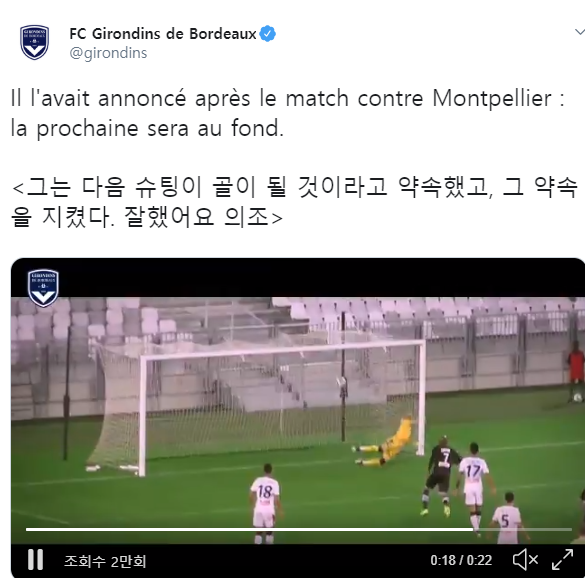The image size is (585, 578).
Task: Click the @girondins handle
Action: (109, 53)
